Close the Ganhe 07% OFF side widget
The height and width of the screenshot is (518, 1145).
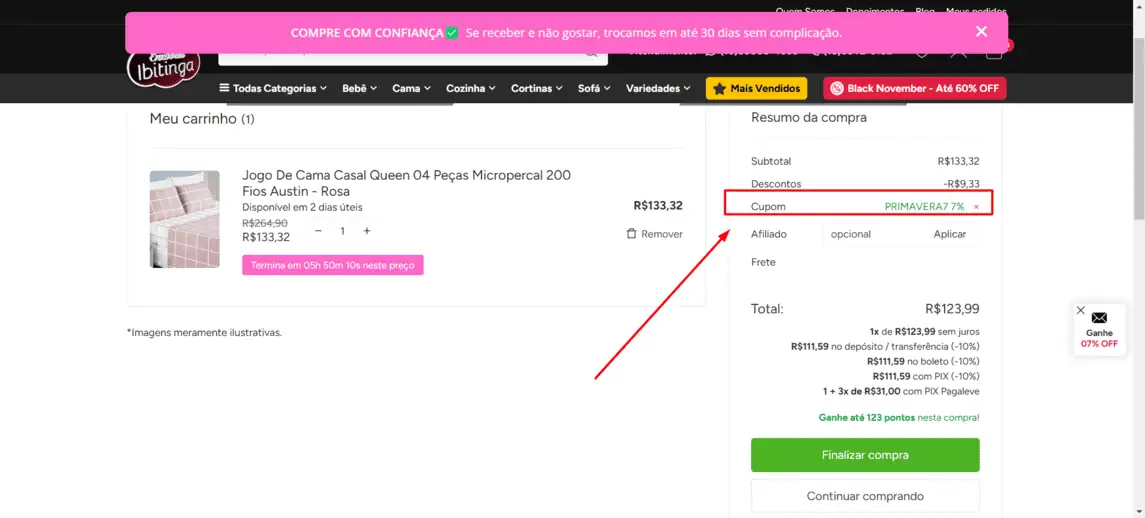point(1081,311)
